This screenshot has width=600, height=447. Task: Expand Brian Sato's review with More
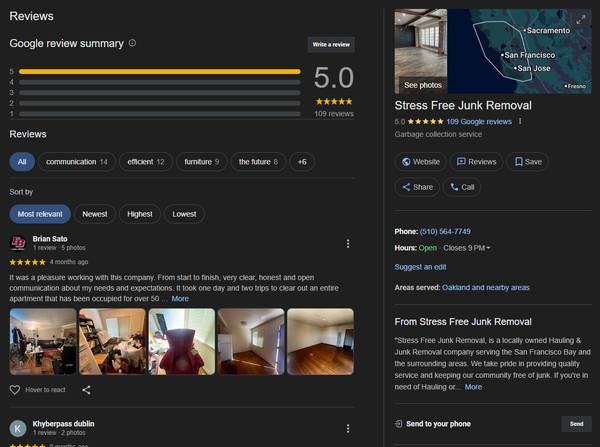coord(180,298)
